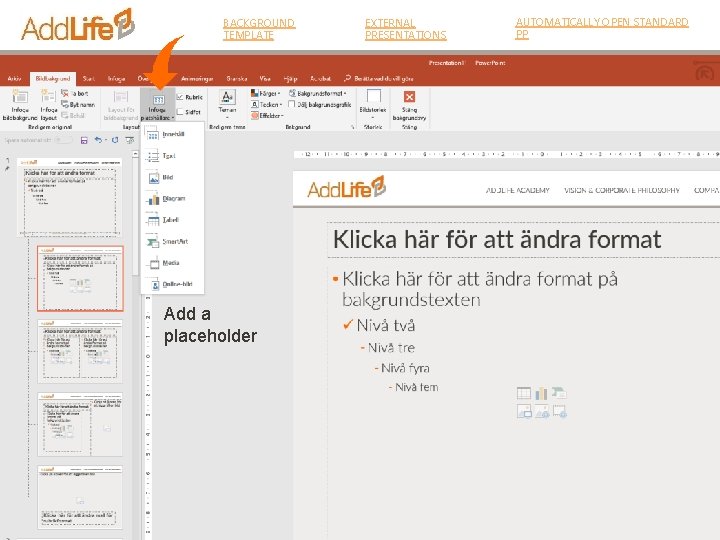Open Effekter effects dropdown
The width and height of the screenshot is (720, 540).
pyautogui.click(x=267, y=115)
